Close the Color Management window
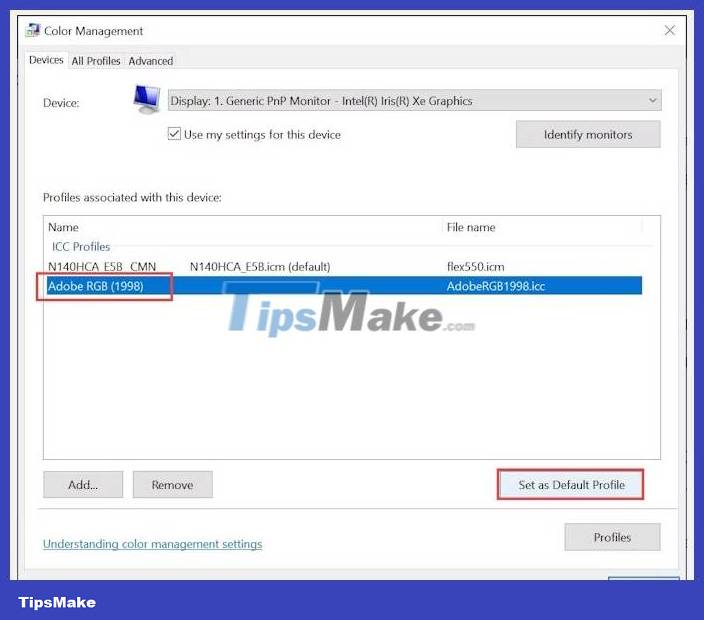Image resolution: width=704 pixels, height=620 pixels. (669, 31)
